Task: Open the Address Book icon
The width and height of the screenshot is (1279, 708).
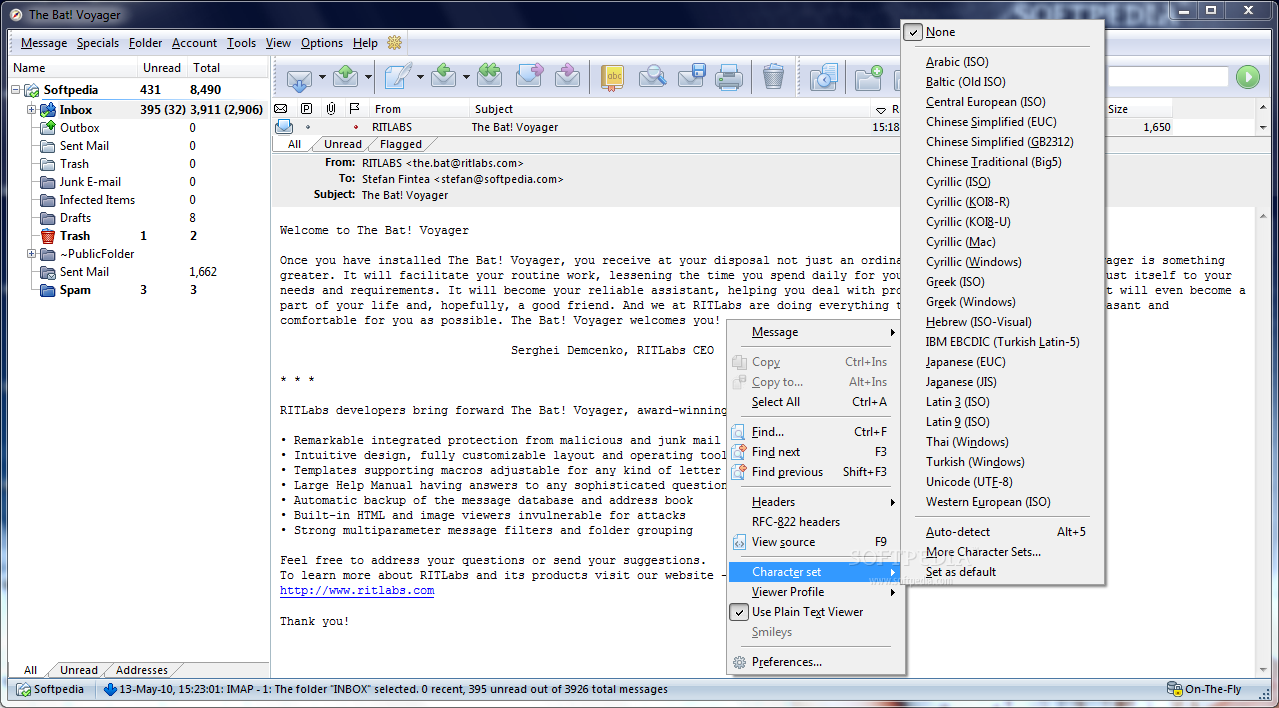Action: pyautogui.click(x=613, y=77)
